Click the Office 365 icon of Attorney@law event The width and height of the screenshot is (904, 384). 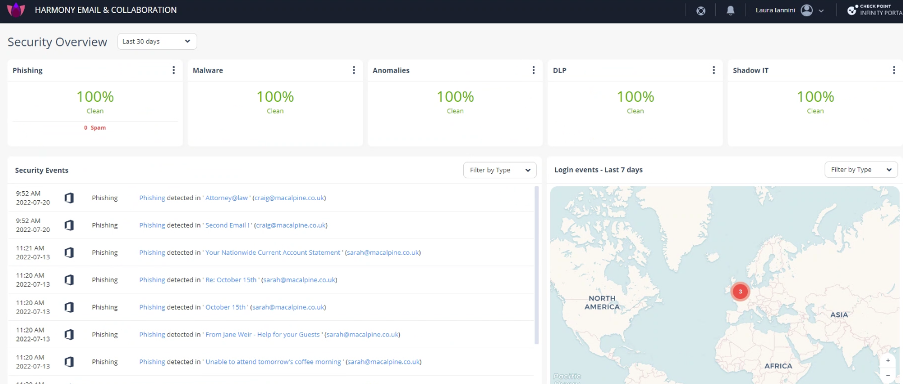pyautogui.click(x=69, y=198)
